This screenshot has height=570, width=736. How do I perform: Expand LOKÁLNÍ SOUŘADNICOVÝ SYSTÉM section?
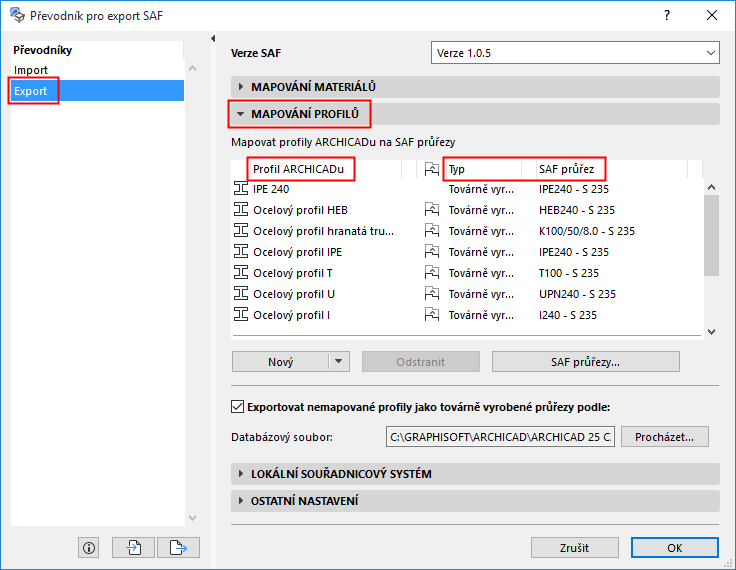[475, 474]
